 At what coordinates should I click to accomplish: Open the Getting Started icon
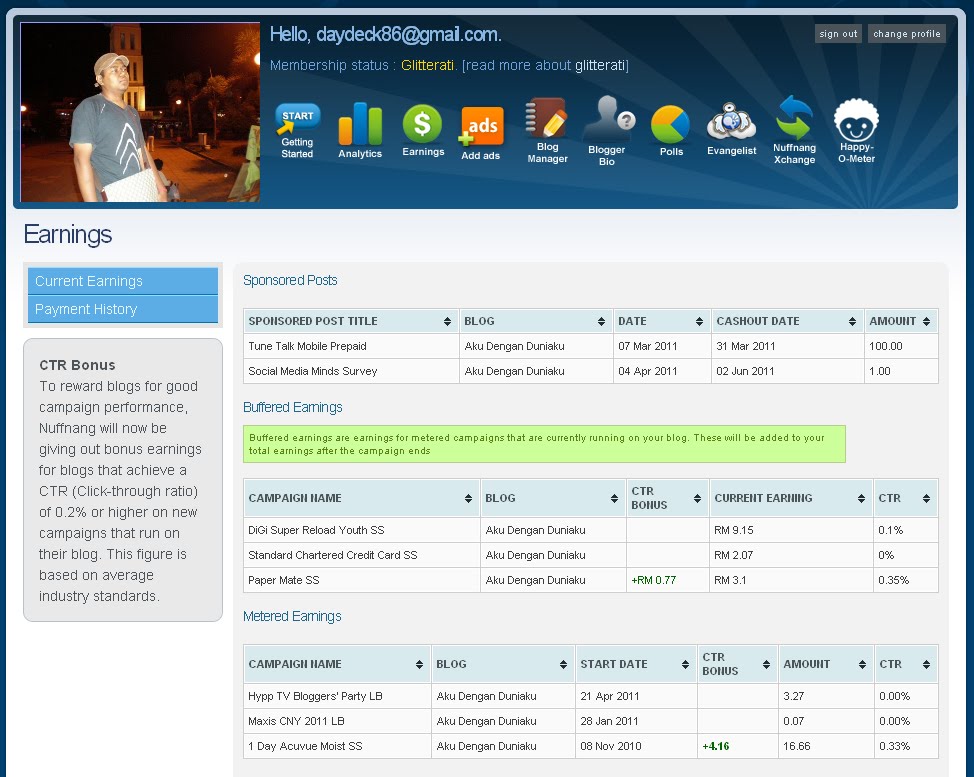point(298,130)
